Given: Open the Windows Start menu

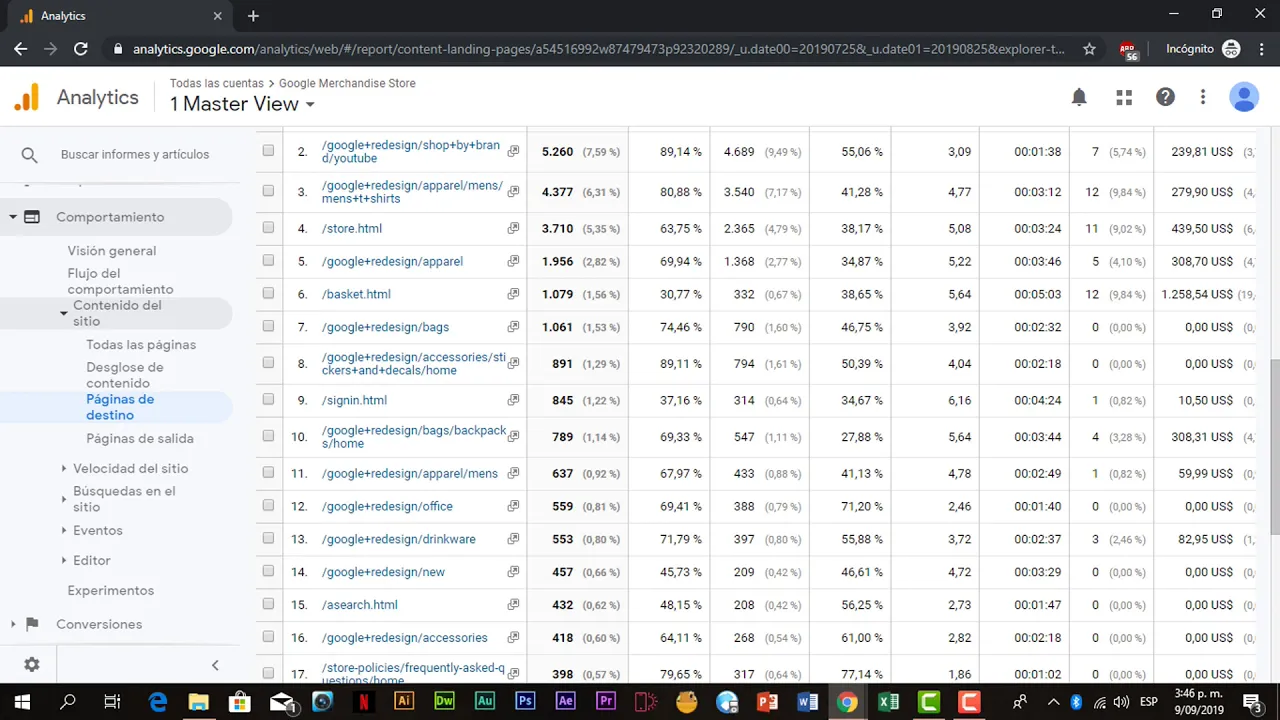Looking at the screenshot, I should click(x=21, y=702).
